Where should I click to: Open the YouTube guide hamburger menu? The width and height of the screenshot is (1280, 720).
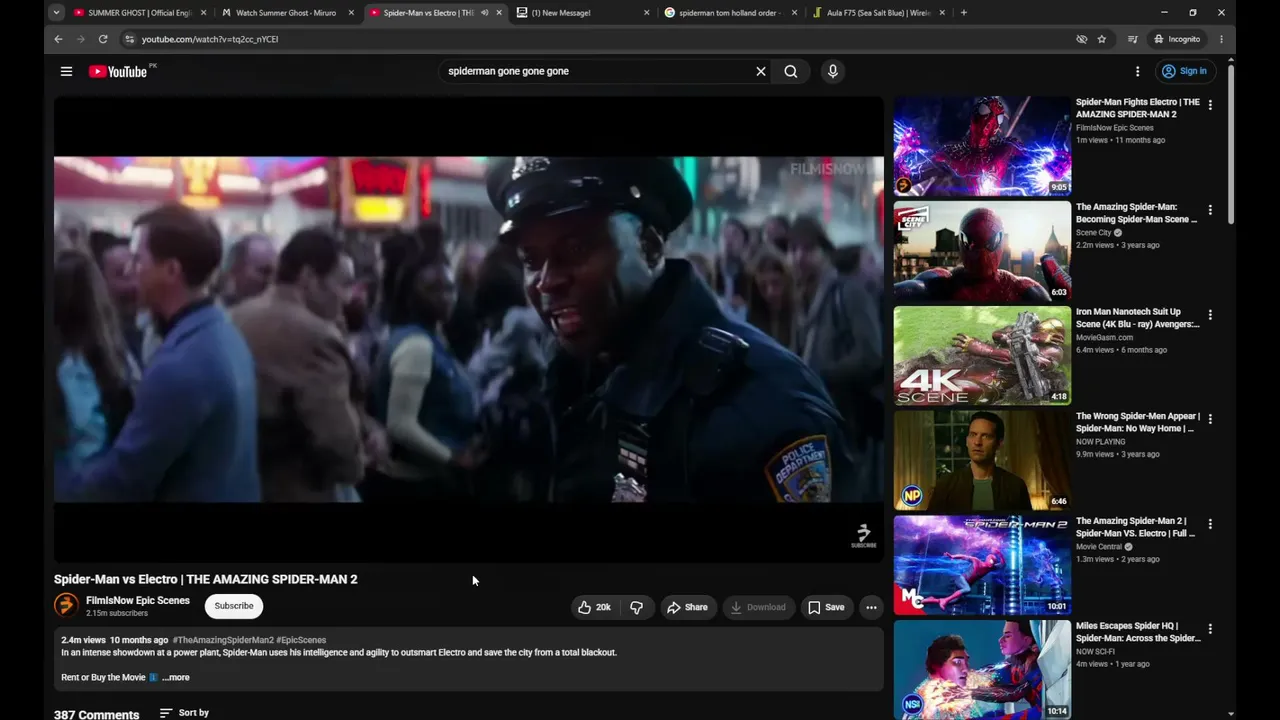click(66, 71)
